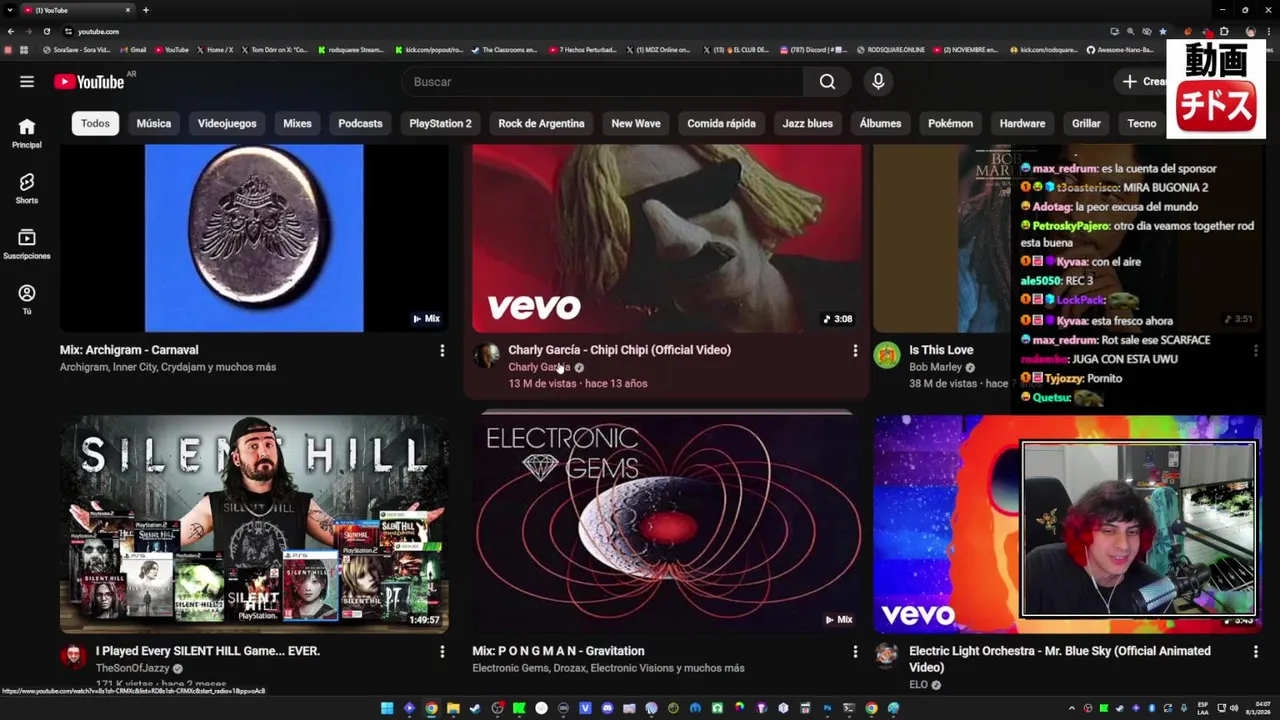Select the Todos filter chip

[95, 123]
